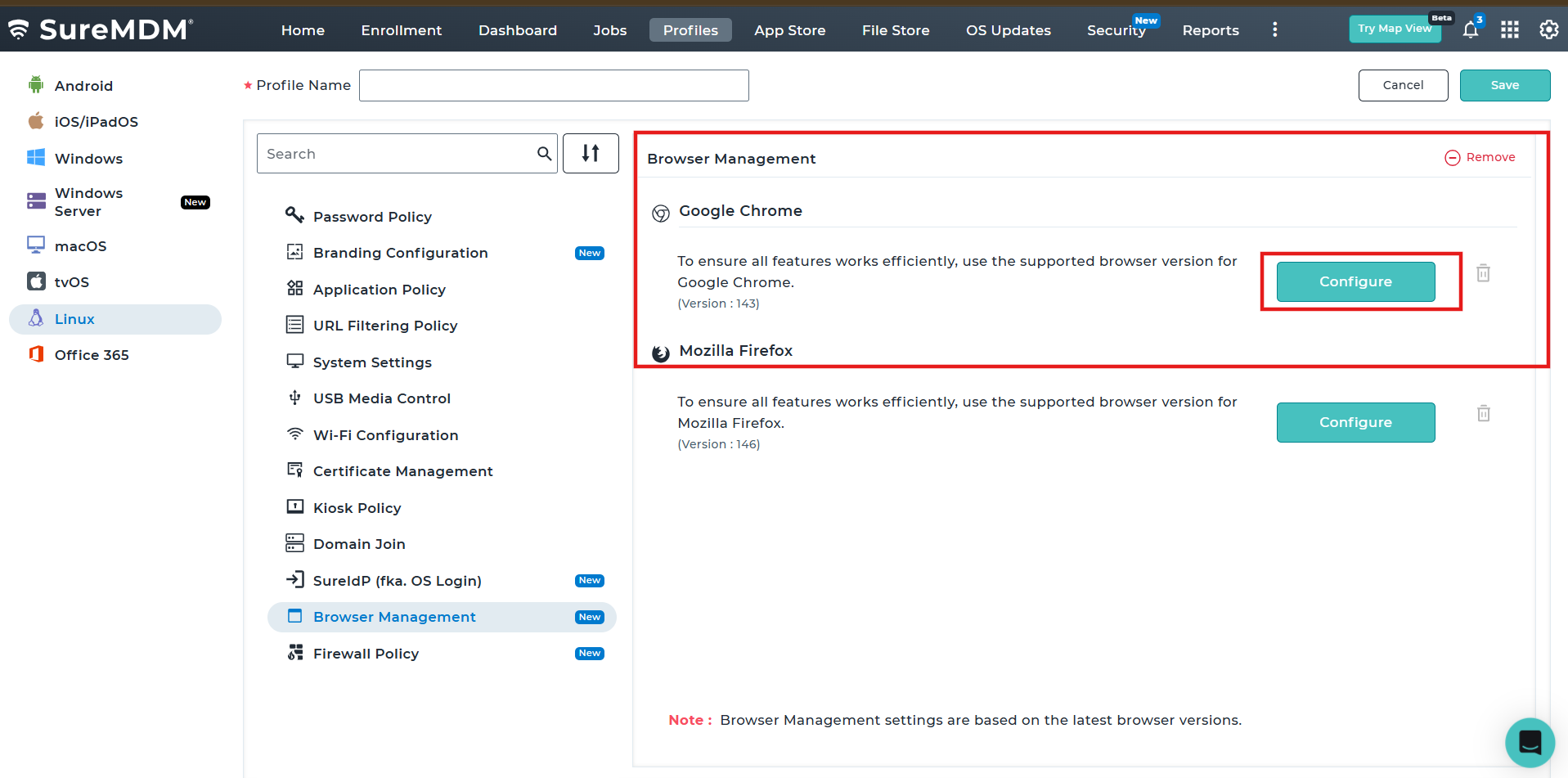The height and width of the screenshot is (778, 1568).
Task: Open the notifications bell
Action: tap(1471, 30)
